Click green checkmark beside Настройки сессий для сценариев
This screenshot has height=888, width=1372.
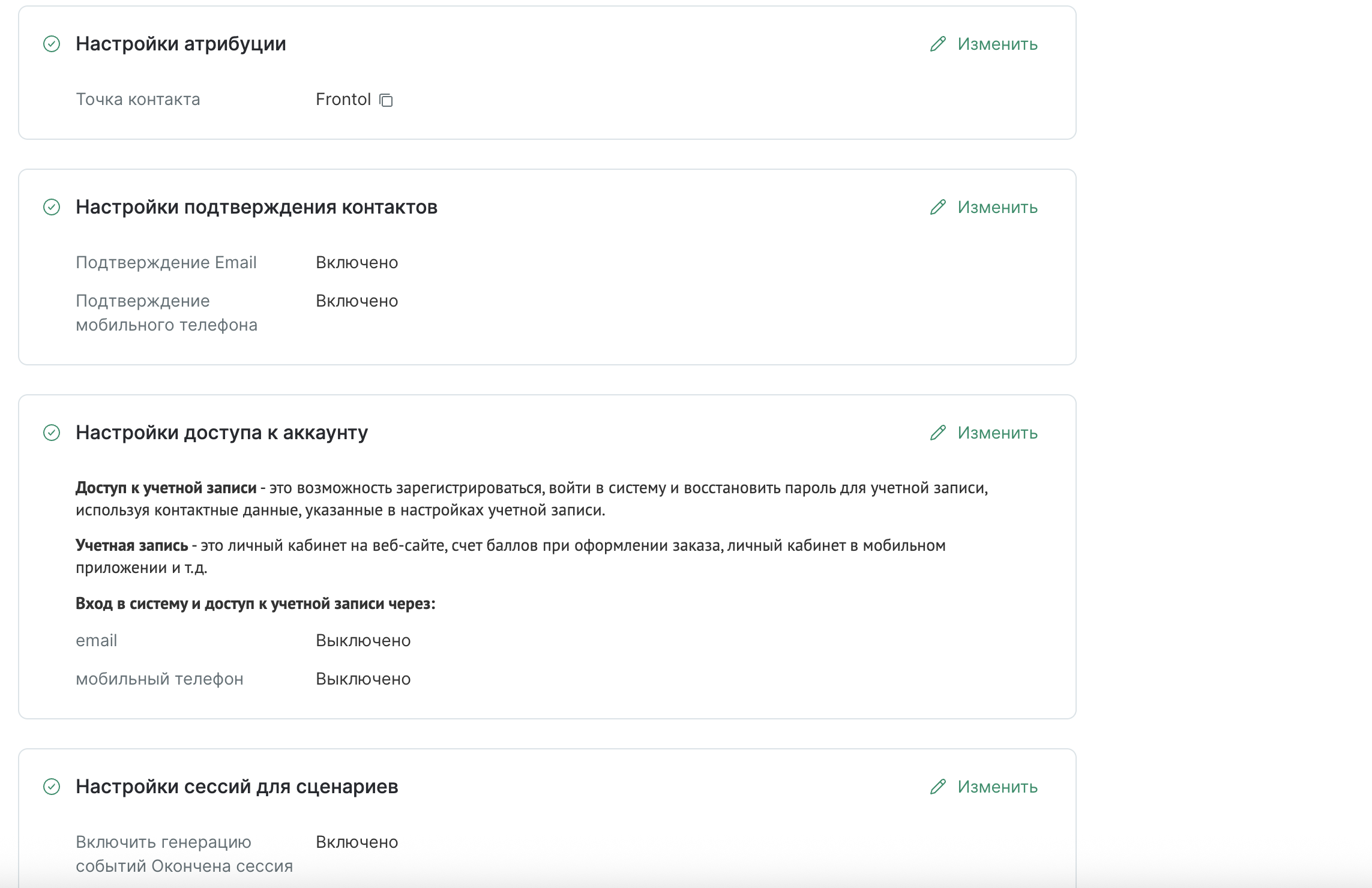pyautogui.click(x=52, y=787)
